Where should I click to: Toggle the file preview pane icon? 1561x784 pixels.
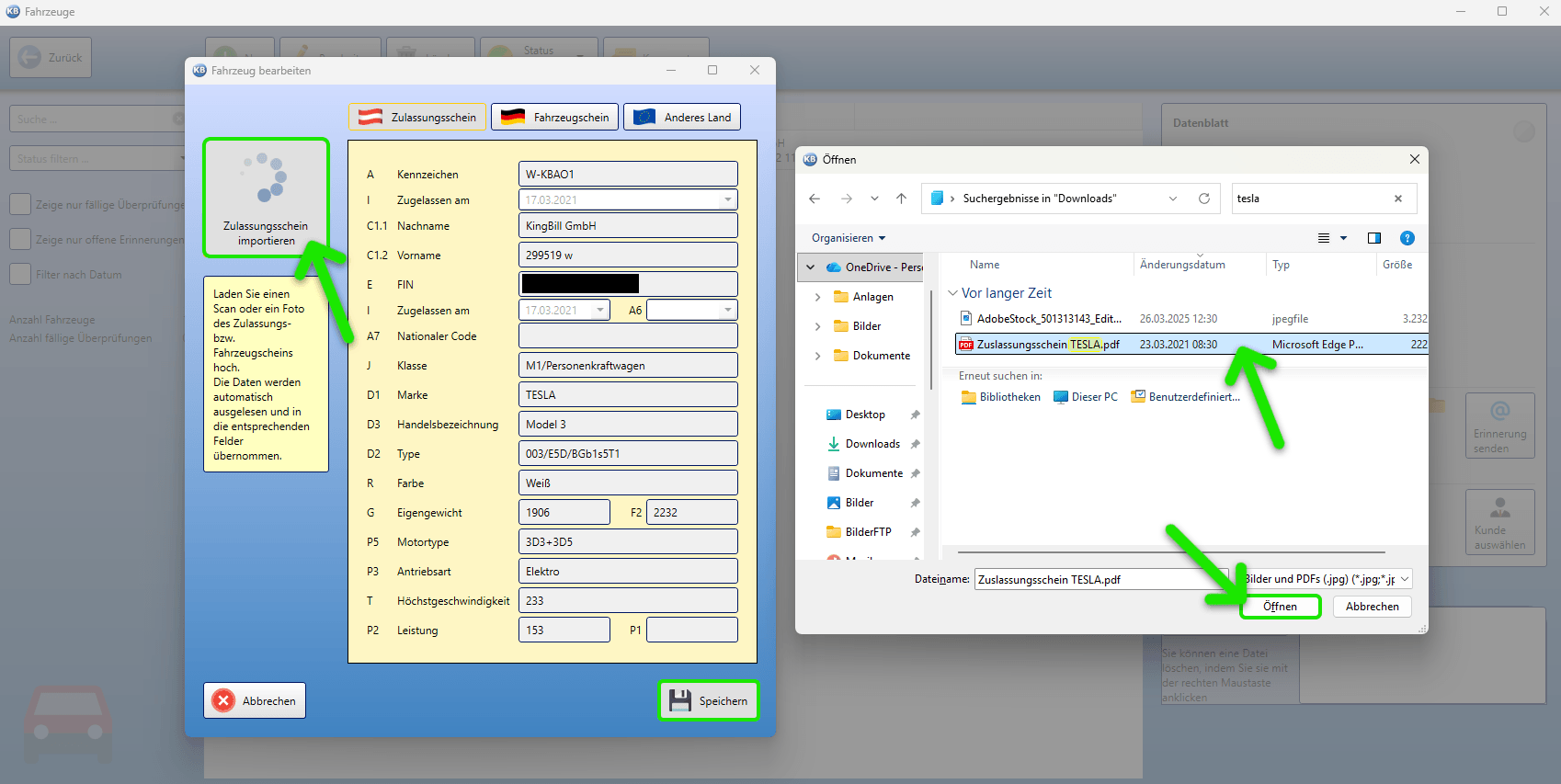(x=1374, y=238)
